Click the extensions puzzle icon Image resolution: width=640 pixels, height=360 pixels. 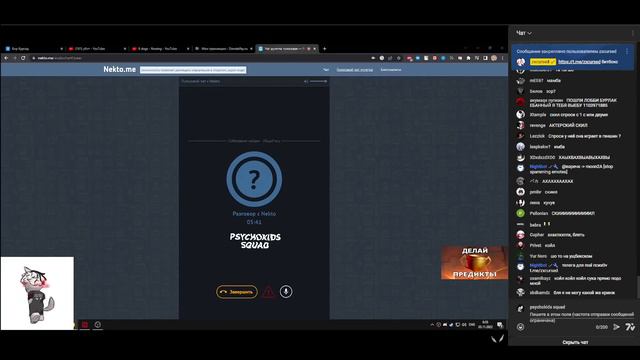(x=468, y=58)
